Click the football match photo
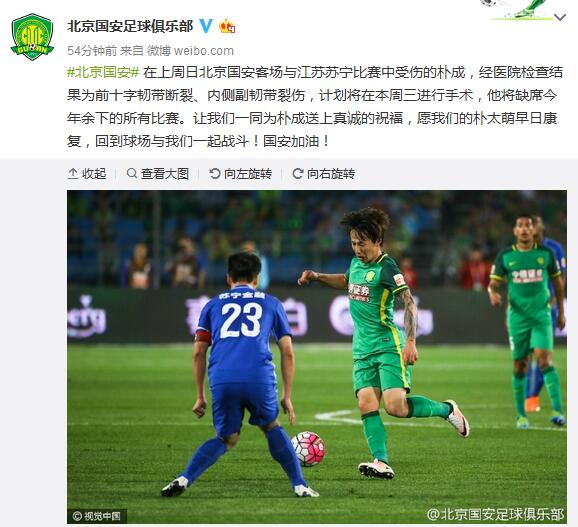The width and height of the screenshot is (578, 527). coord(317,357)
